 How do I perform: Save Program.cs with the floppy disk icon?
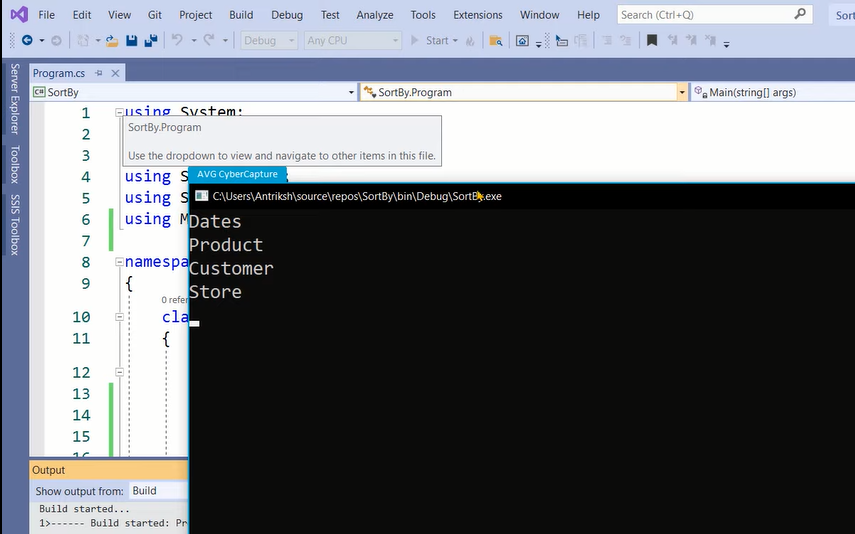131,40
